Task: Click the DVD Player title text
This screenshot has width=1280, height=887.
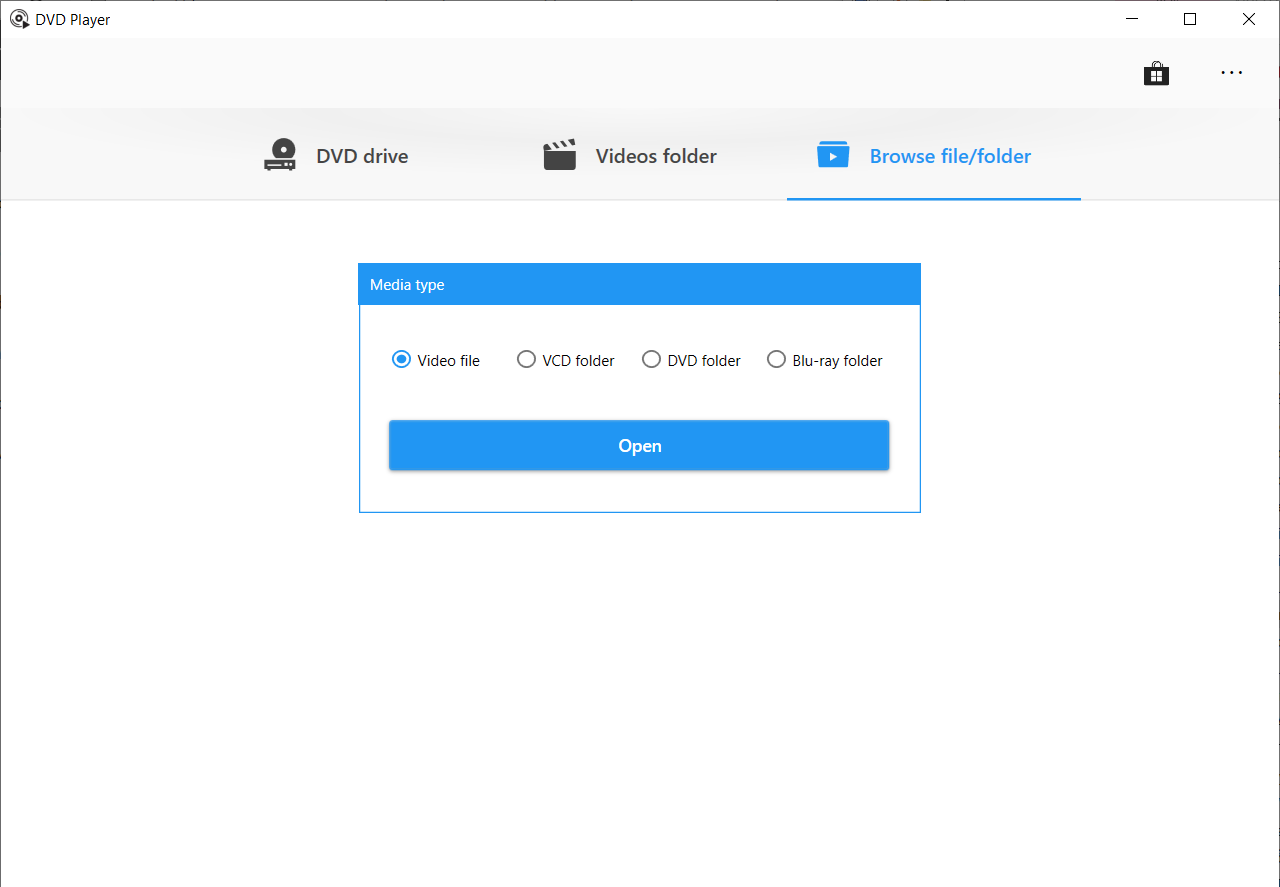Action: 70,19
